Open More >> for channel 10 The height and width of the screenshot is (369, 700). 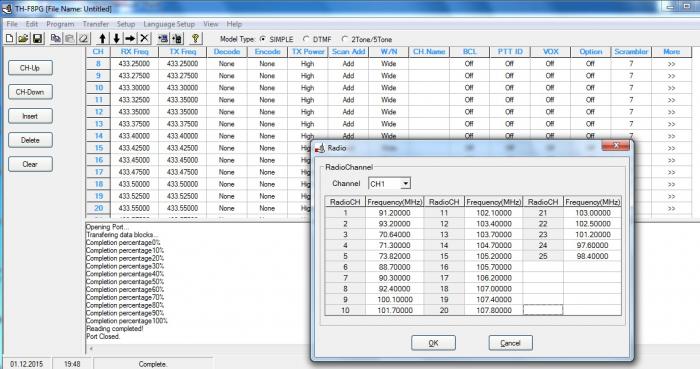[671, 88]
